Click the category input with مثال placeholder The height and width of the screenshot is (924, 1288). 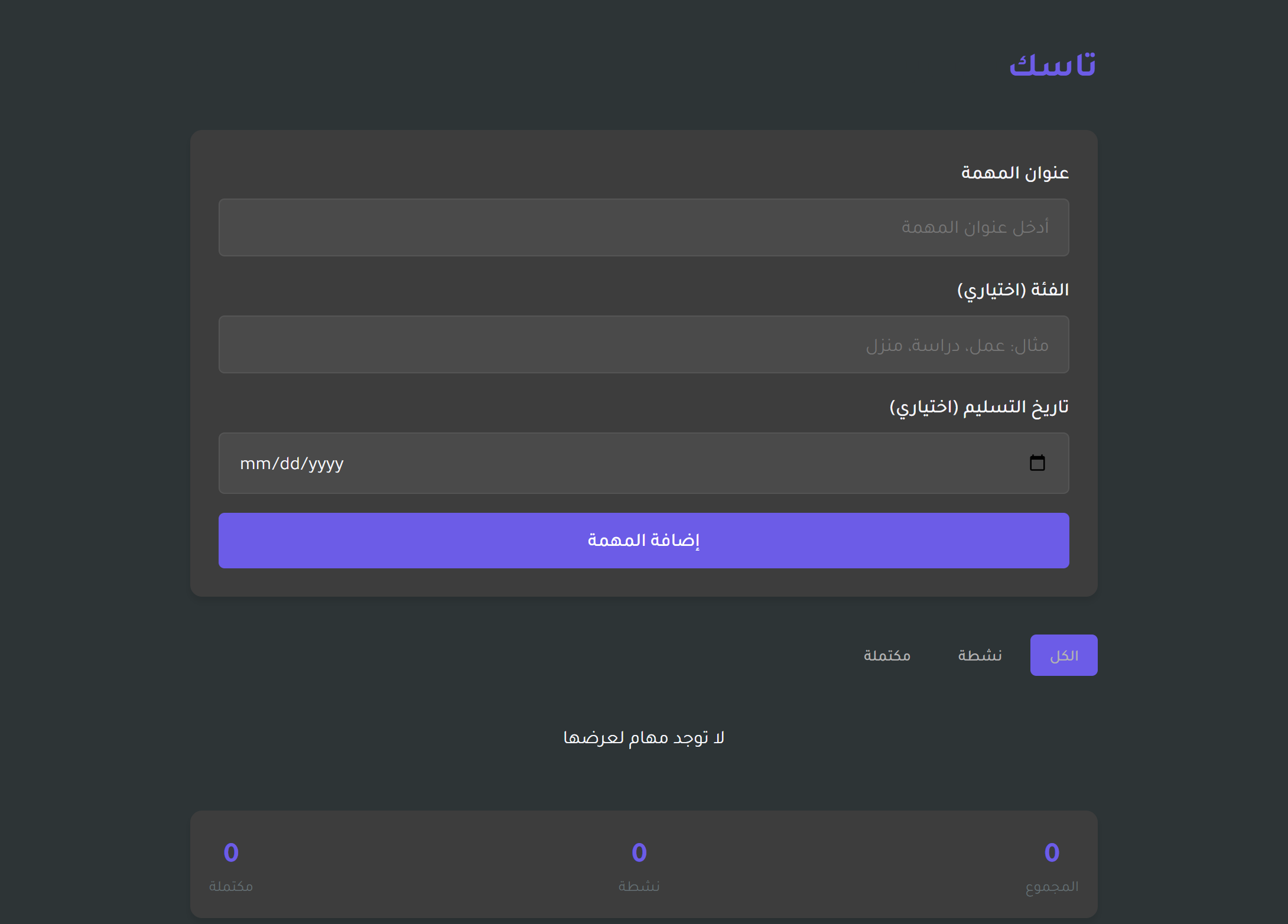tap(643, 344)
